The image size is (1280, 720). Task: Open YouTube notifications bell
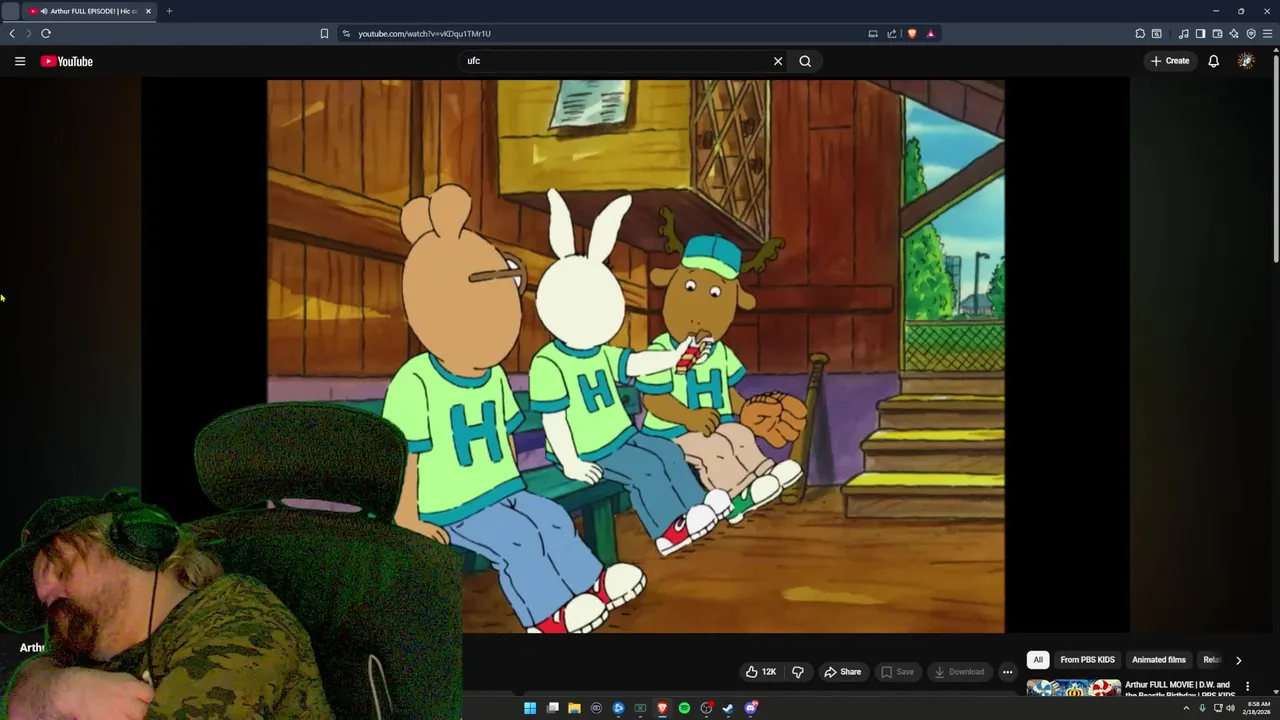[1213, 61]
